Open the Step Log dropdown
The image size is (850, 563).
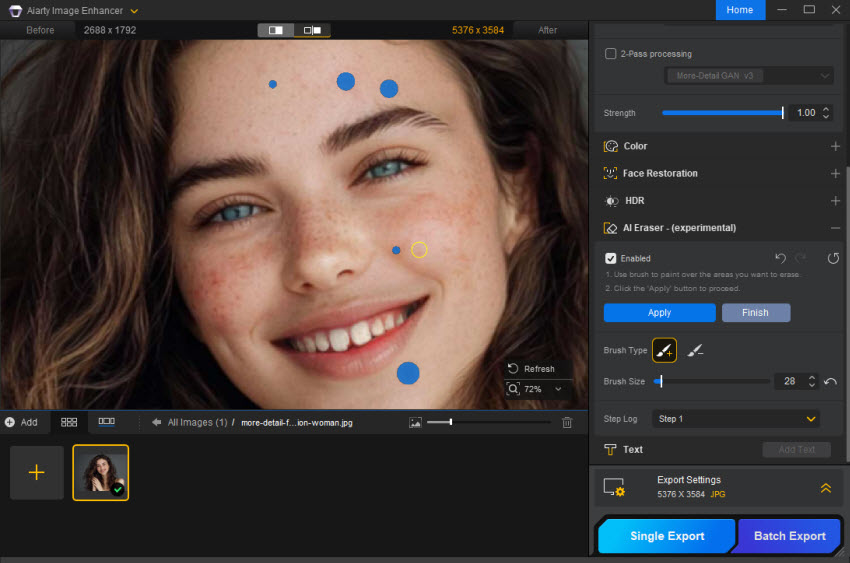pyautogui.click(x=735, y=419)
